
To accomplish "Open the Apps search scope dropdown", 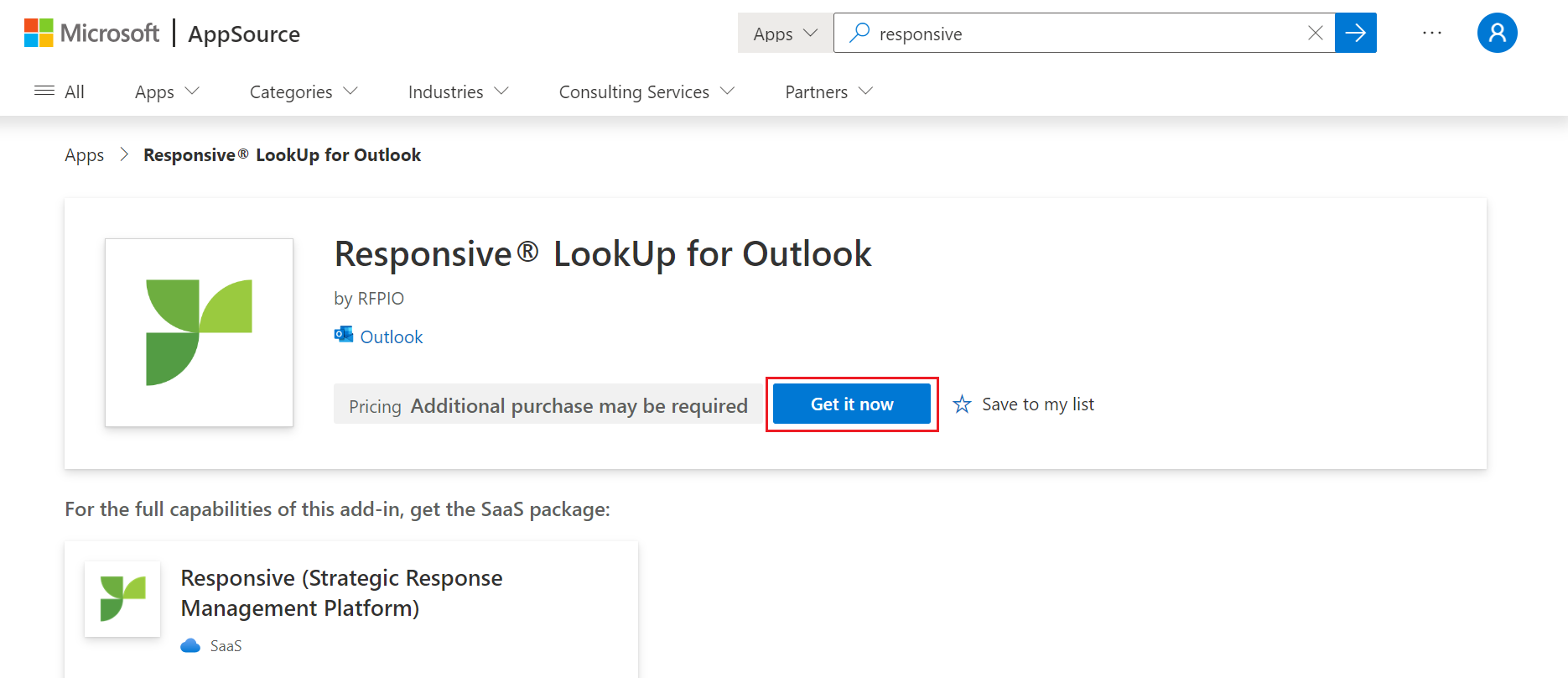I will point(785,33).
